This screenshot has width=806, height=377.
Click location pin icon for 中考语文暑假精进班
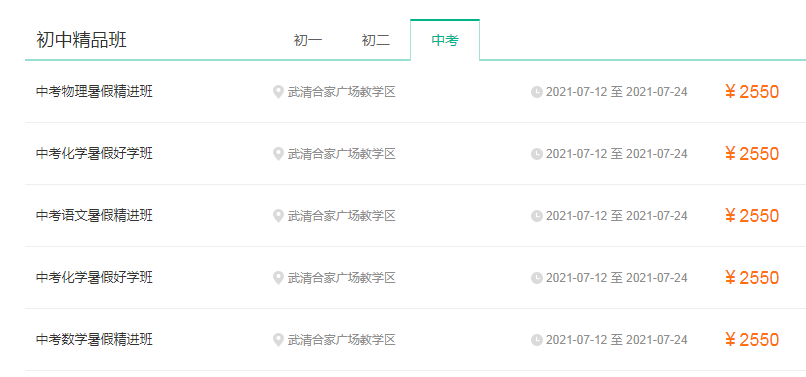click(x=278, y=216)
